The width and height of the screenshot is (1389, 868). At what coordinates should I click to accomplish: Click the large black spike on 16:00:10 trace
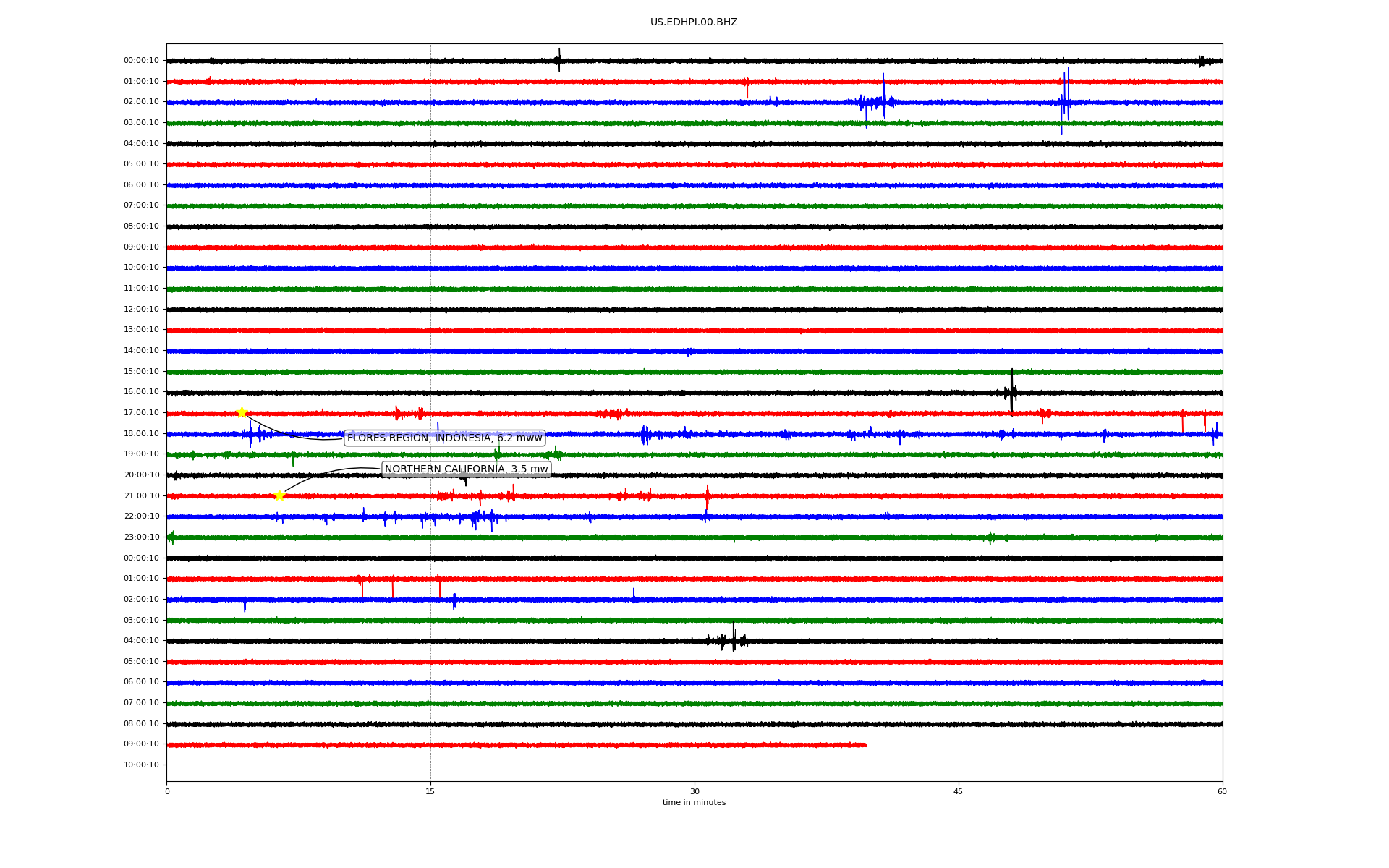[x=1011, y=391]
